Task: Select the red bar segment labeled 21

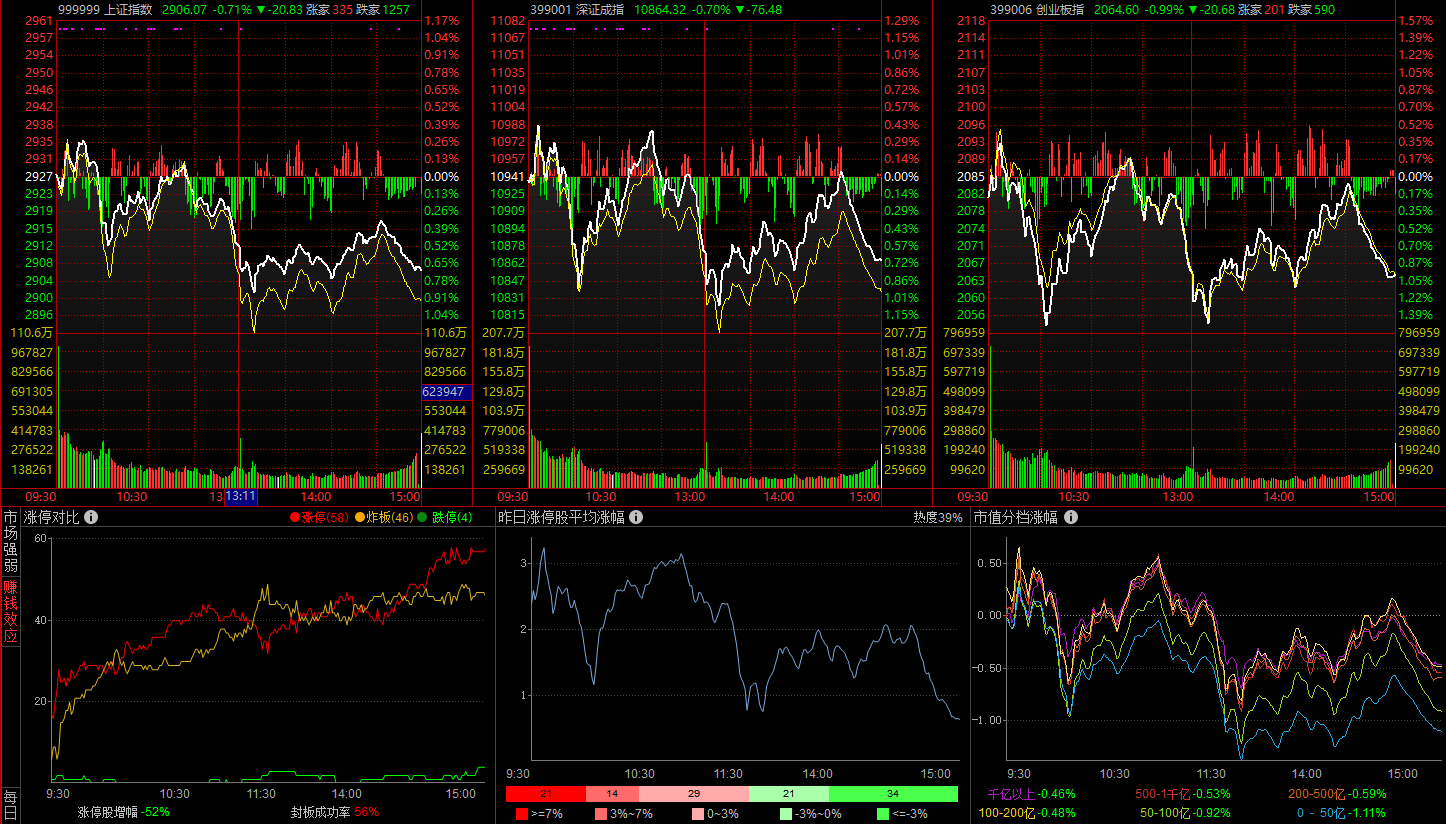Action: coord(545,794)
